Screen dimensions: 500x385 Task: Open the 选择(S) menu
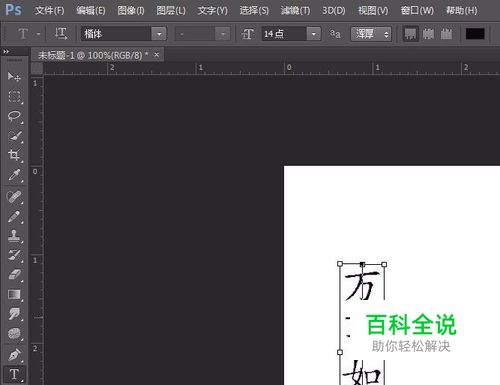254,11
